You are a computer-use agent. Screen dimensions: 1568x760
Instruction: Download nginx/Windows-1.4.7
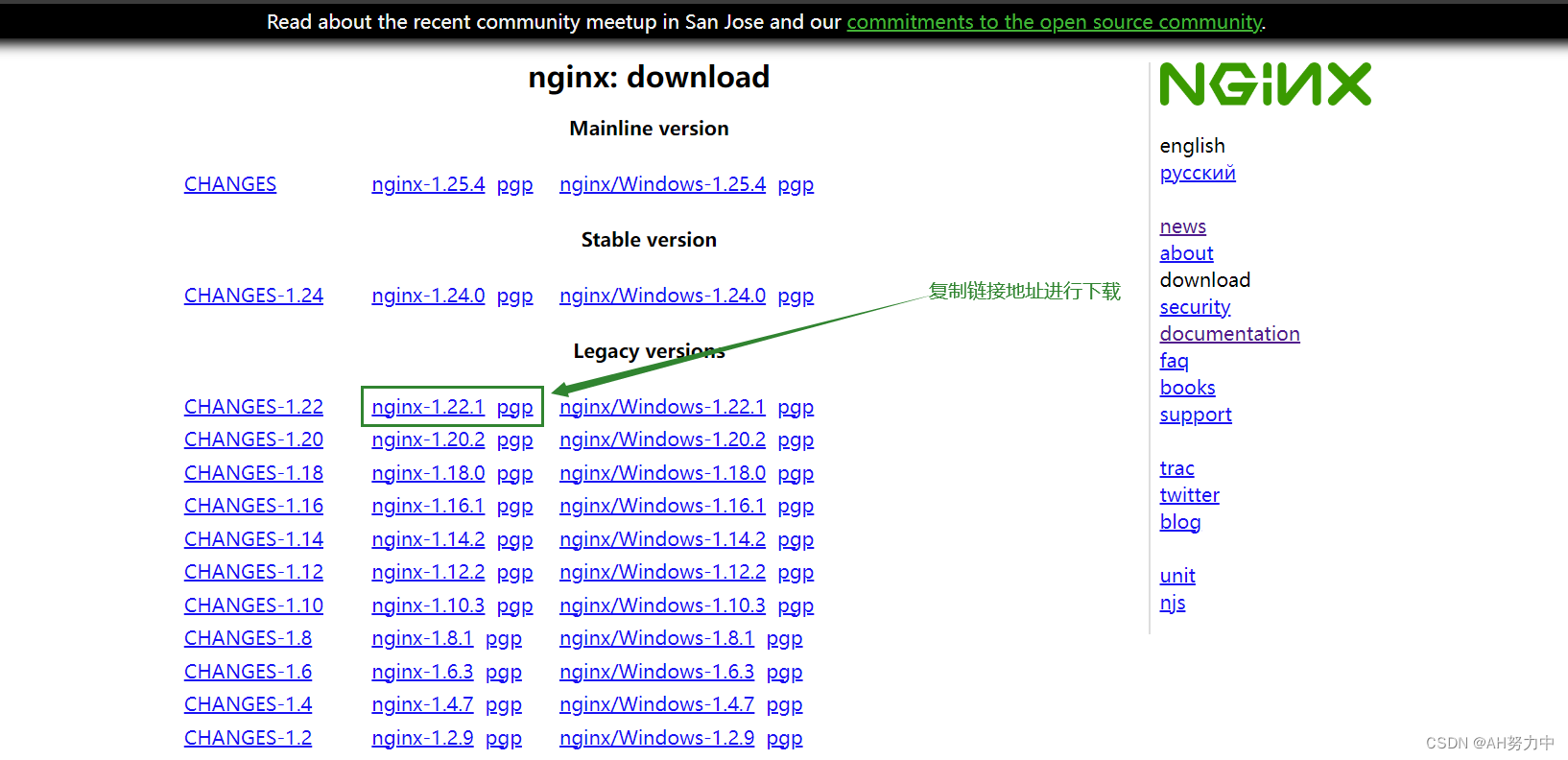pyautogui.click(x=656, y=704)
